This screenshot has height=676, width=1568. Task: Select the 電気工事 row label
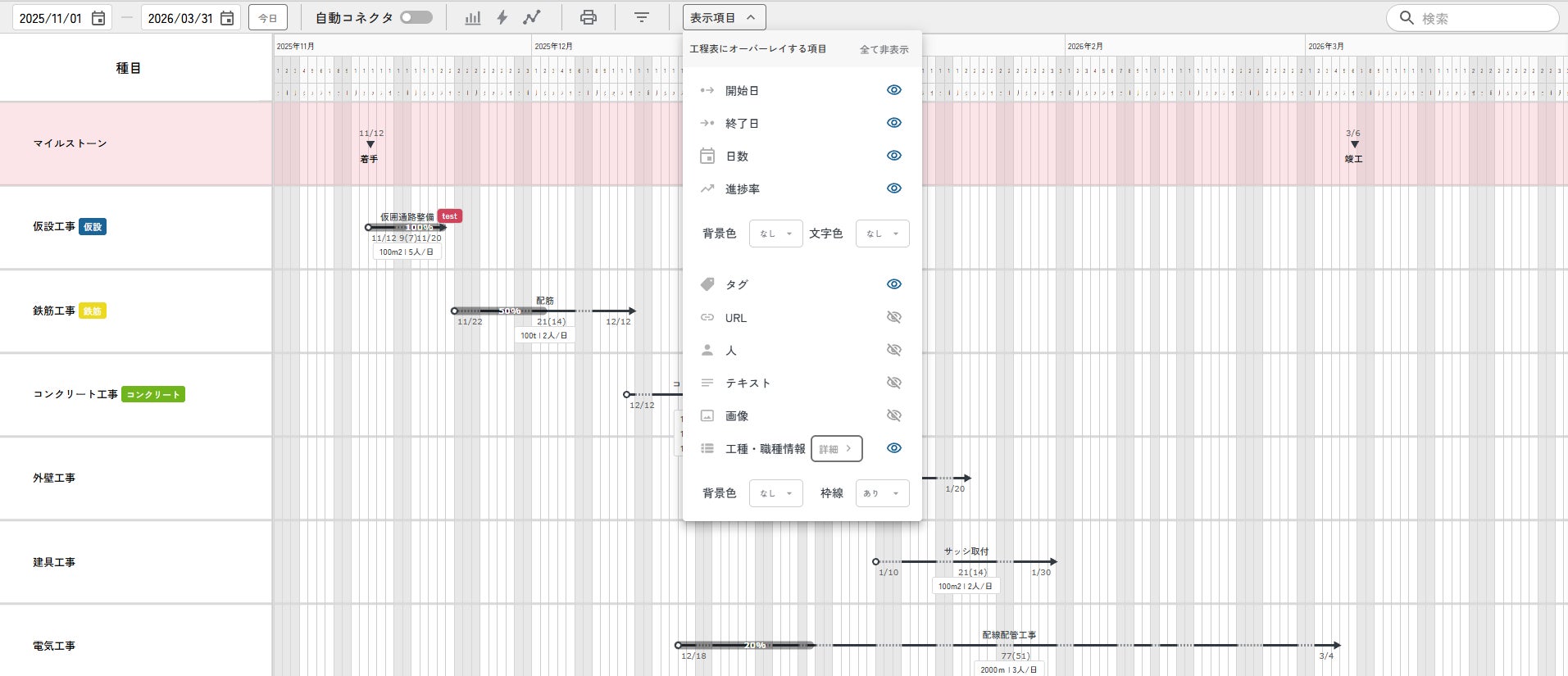click(54, 646)
